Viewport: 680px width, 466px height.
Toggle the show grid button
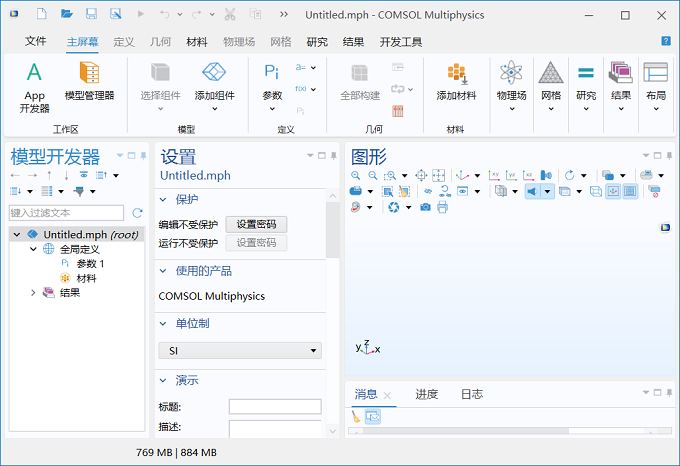(630, 191)
